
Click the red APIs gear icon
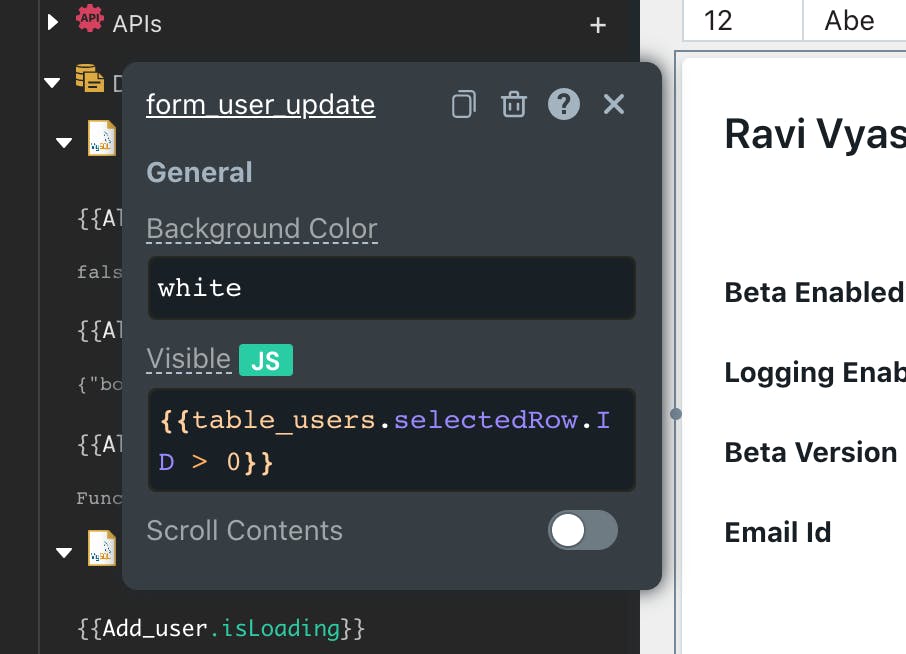point(90,20)
